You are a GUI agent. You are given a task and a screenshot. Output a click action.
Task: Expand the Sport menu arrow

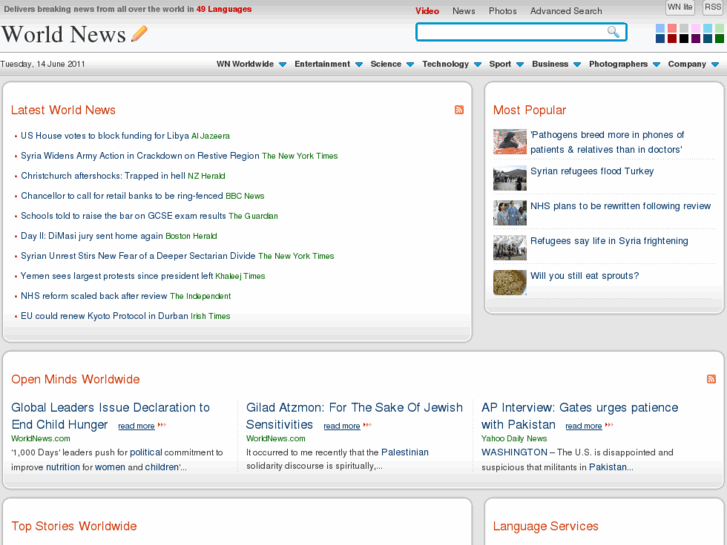pos(520,64)
